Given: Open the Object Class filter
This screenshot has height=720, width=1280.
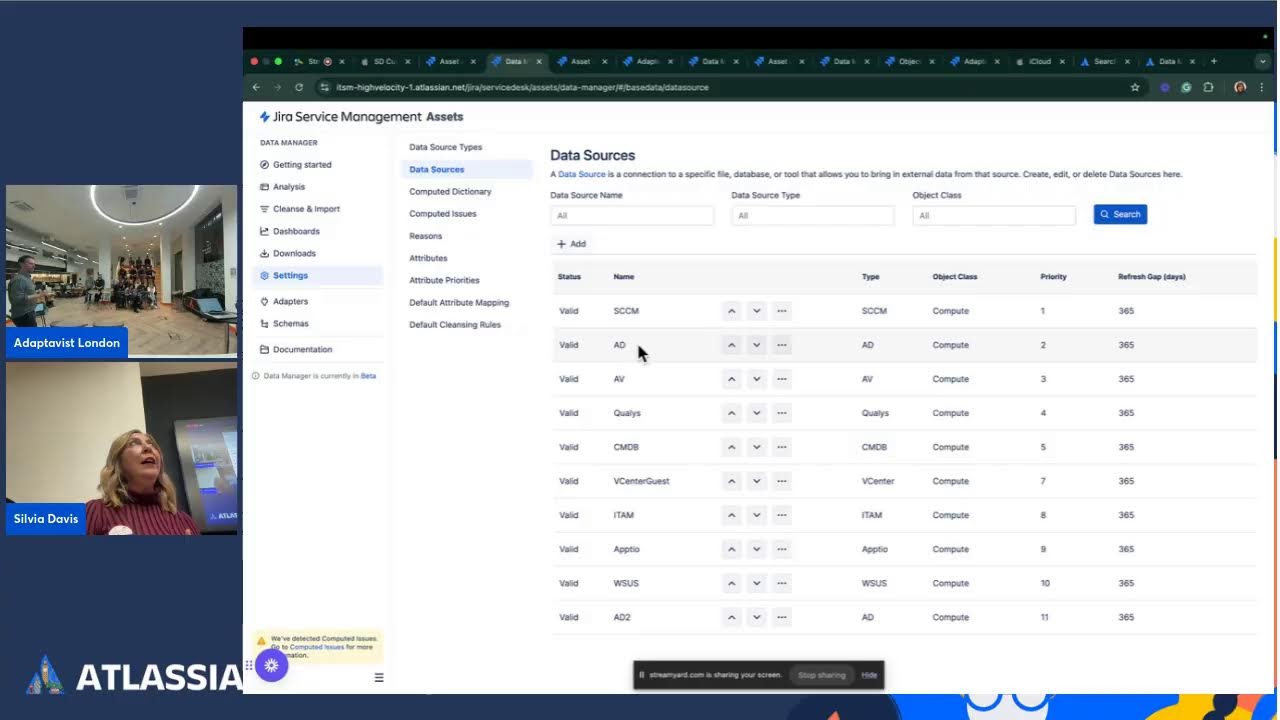Looking at the screenshot, I should (994, 215).
